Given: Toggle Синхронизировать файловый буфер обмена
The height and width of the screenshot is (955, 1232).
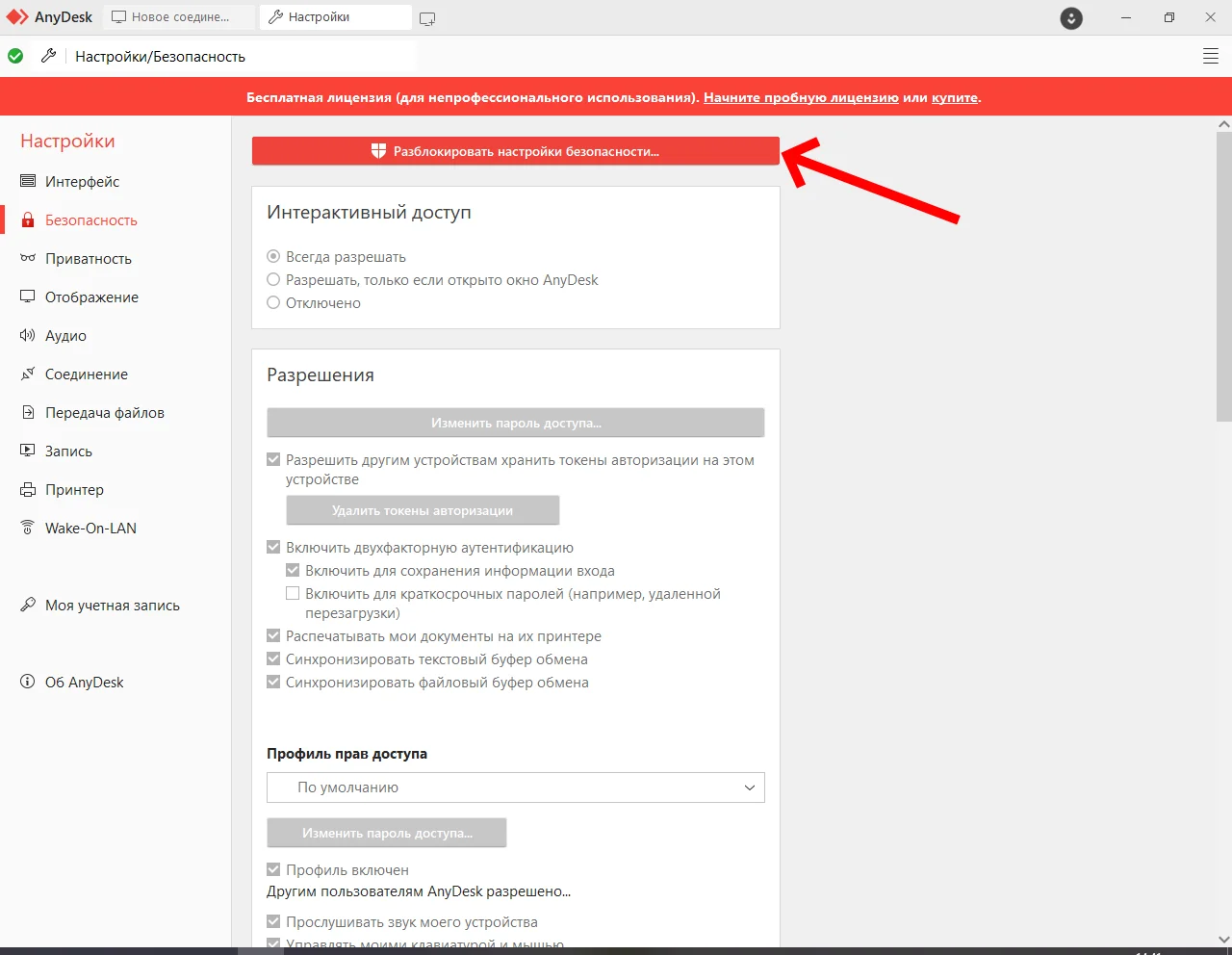Looking at the screenshot, I should (273, 683).
